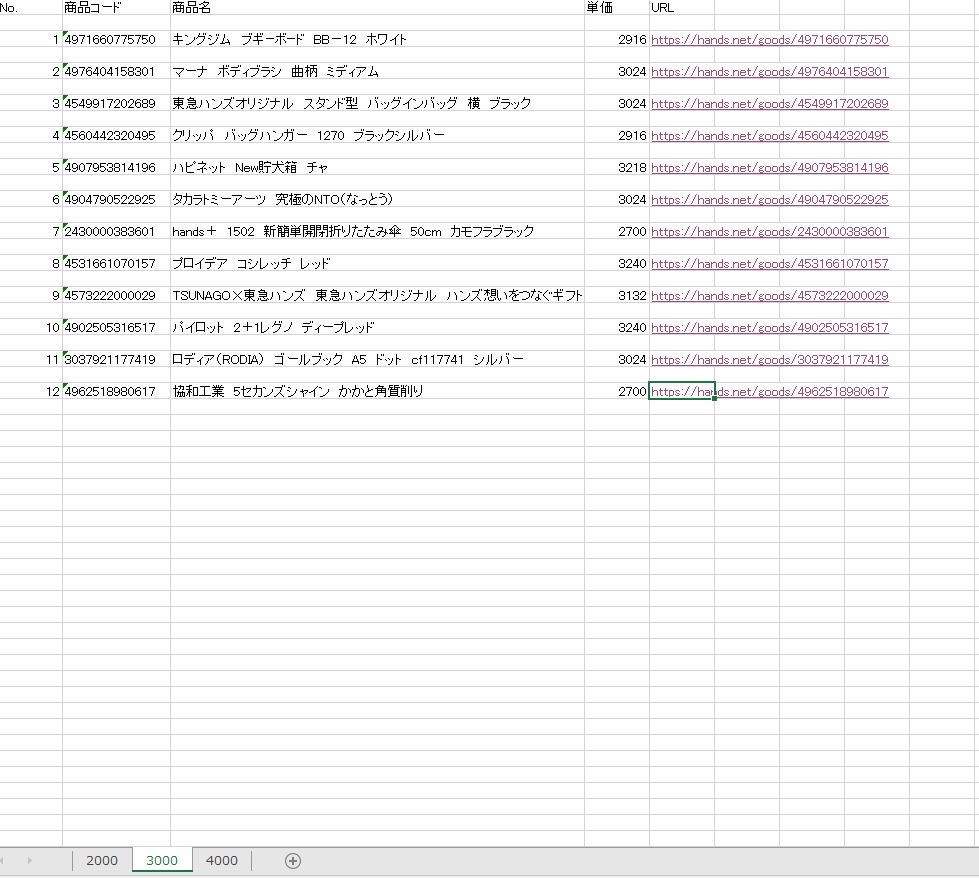This screenshot has width=979, height=878.
Task: Open link for product 4962518980617
Action: point(769,392)
